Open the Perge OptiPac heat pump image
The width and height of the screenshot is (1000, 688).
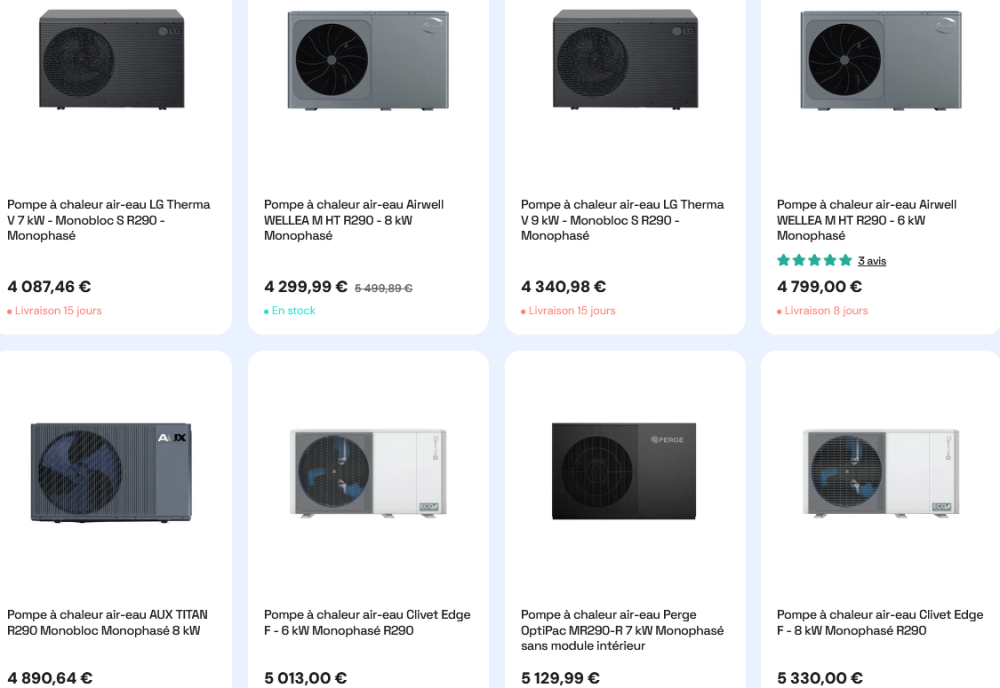coord(624,471)
